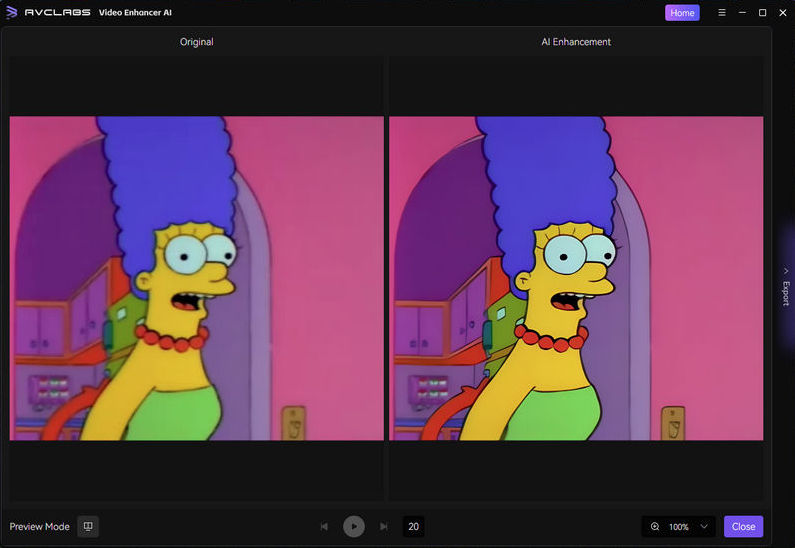Click the Preview Mode label text
795x548 pixels.
(x=39, y=526)
